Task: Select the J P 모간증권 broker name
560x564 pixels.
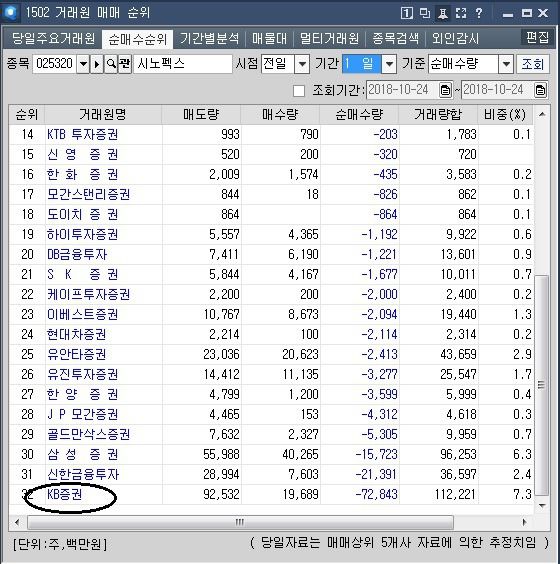Action: pyautogui.click(x=82, y=414)
